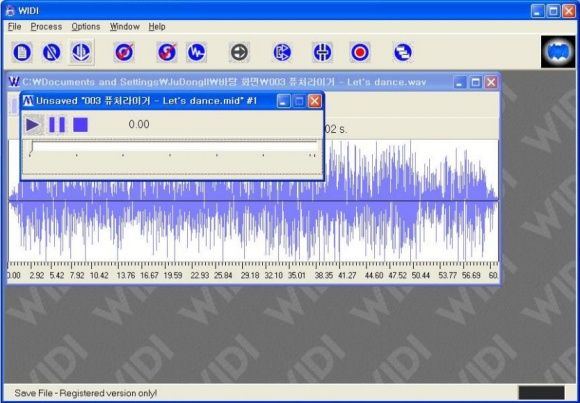Viewport: 580px width, 403px height.
Task: Close the main WIDI window
Action: click(x=569, y=11)
